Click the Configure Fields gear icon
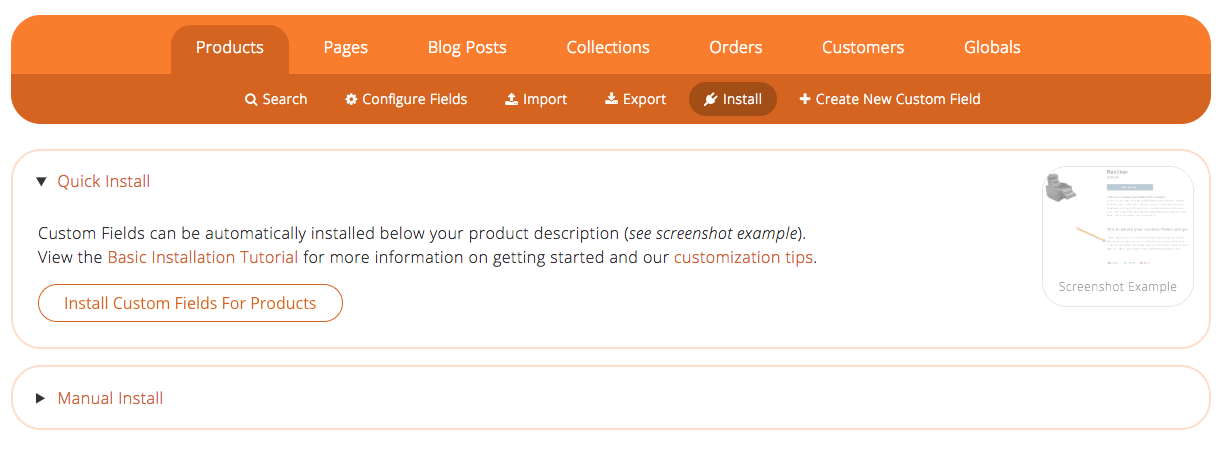Image resolution: width=1224 pixels, height=461 pixels. (351, 99)
